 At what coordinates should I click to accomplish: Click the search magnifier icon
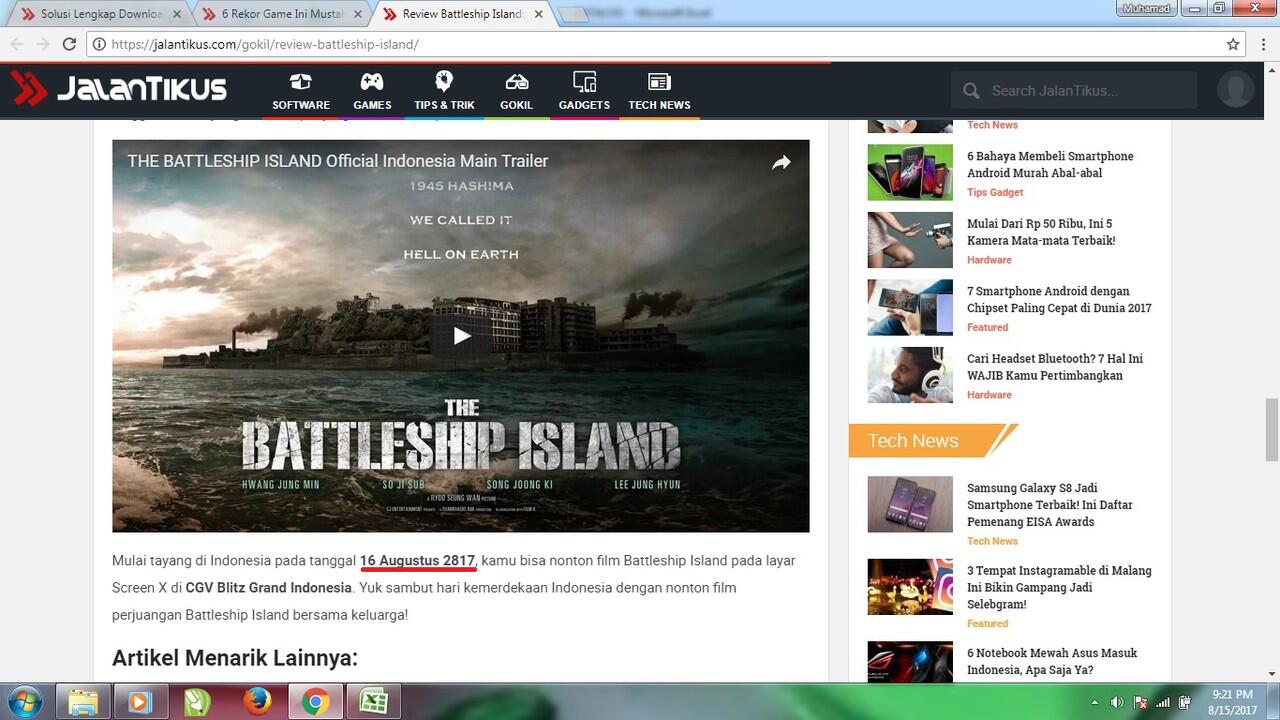(971, 91)
